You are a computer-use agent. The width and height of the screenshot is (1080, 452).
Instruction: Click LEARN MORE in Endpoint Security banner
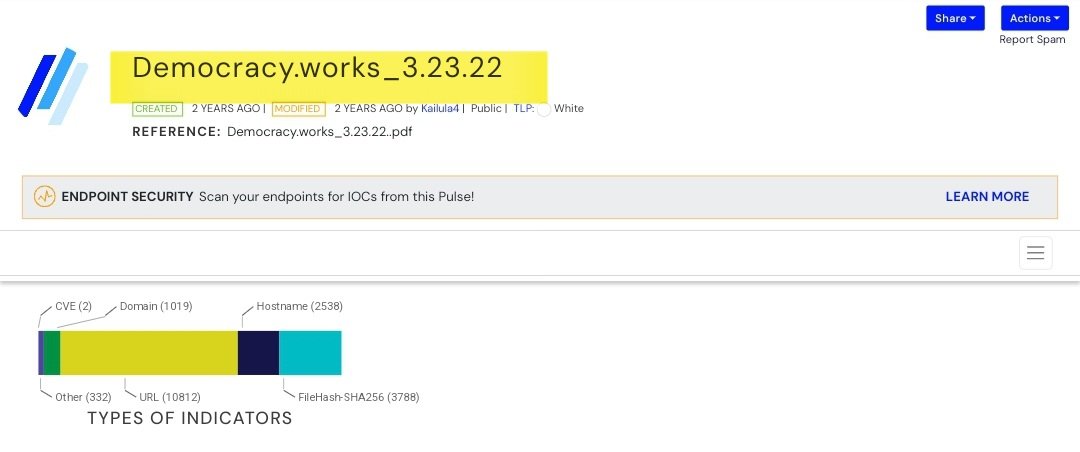[x=987, y=197]
